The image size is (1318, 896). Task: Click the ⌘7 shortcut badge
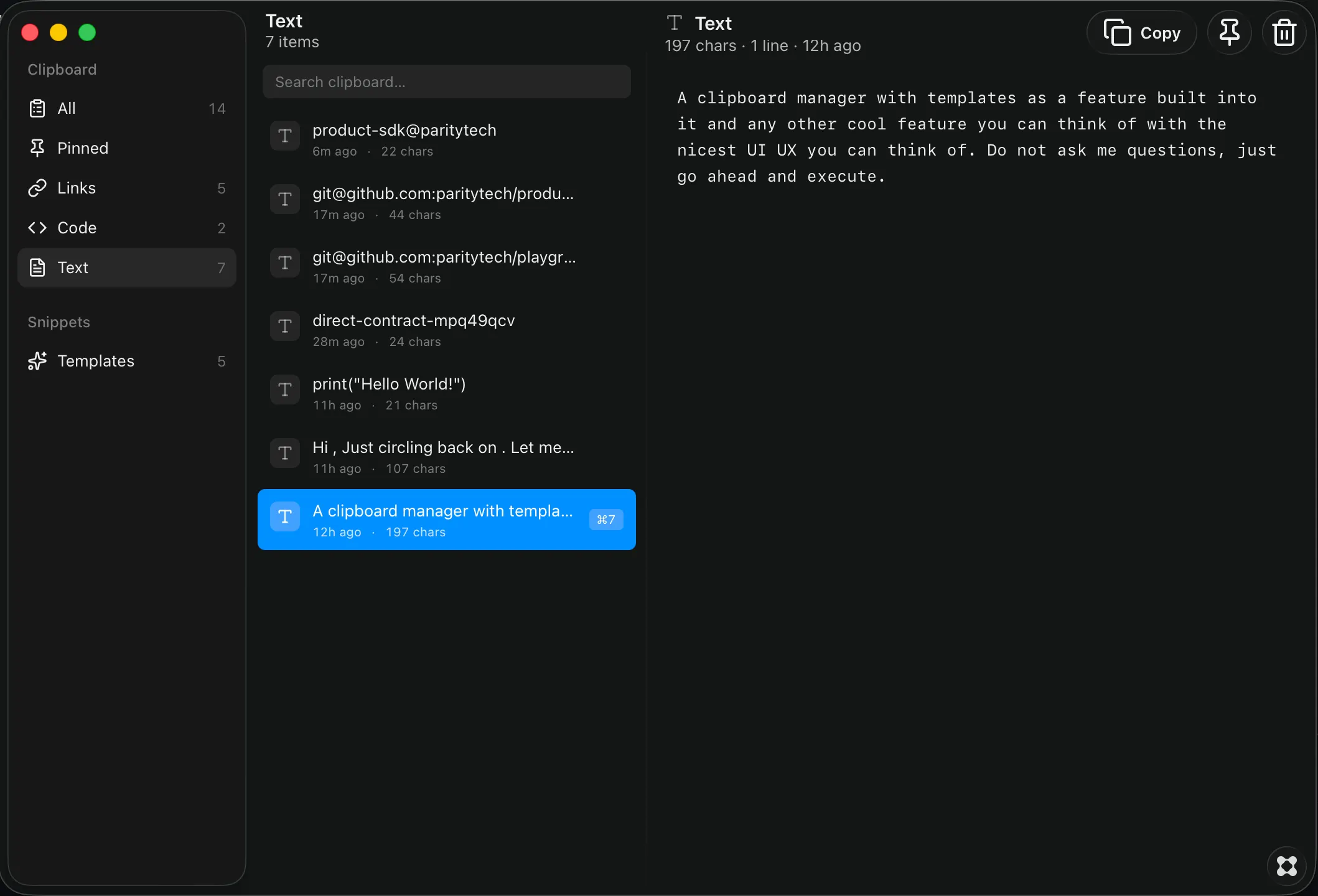(x=606, y=520)
